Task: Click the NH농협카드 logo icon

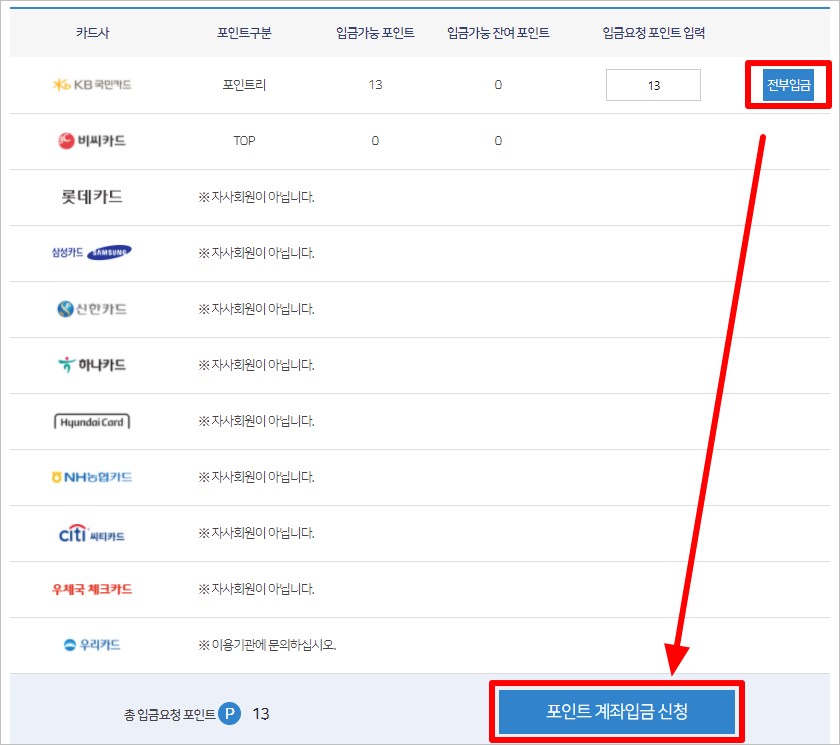Action: click(90, 477)
